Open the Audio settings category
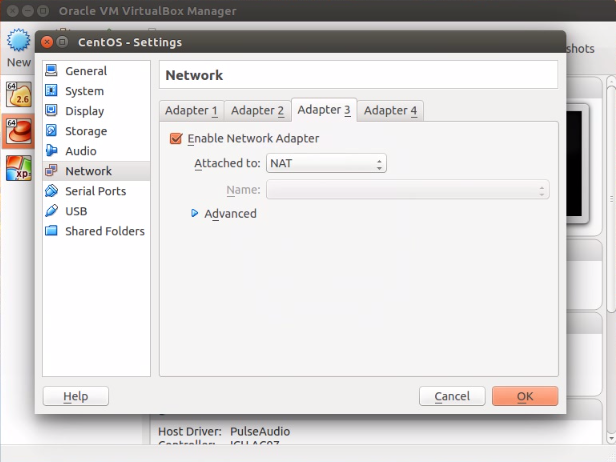This screenshot has width=616, height=462. tap(96, 151)
